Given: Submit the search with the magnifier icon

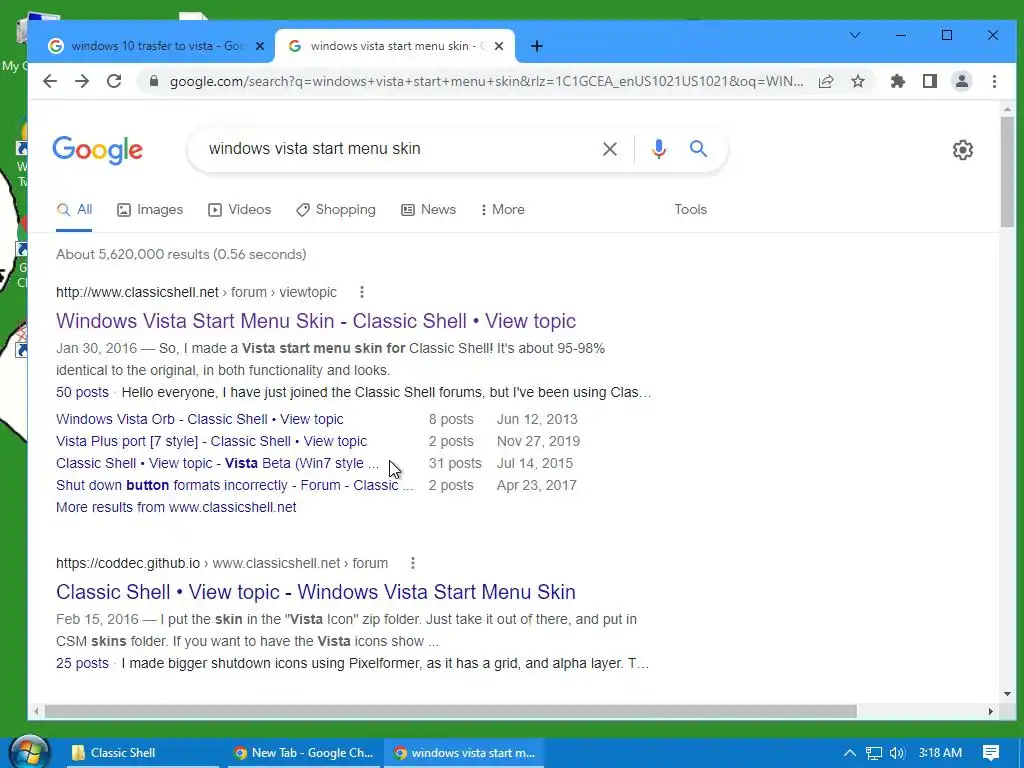Looking at the screenshot, I should click(x=698, y=149).
